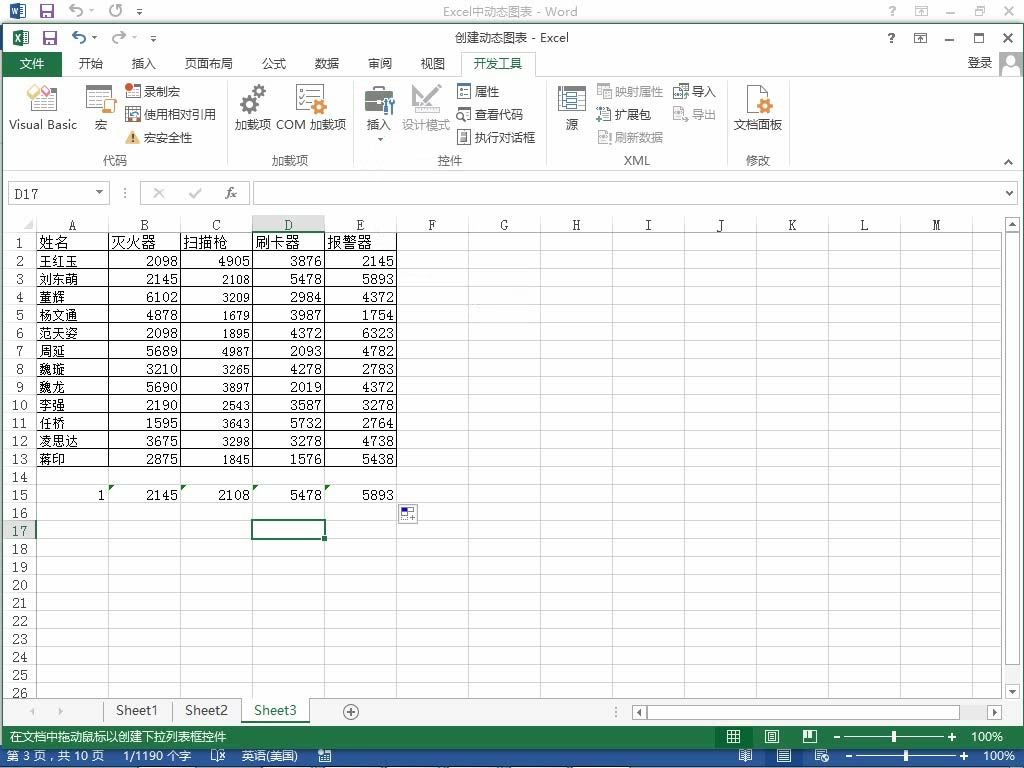Adjust the Excel zoom slider

coord(894,737)
